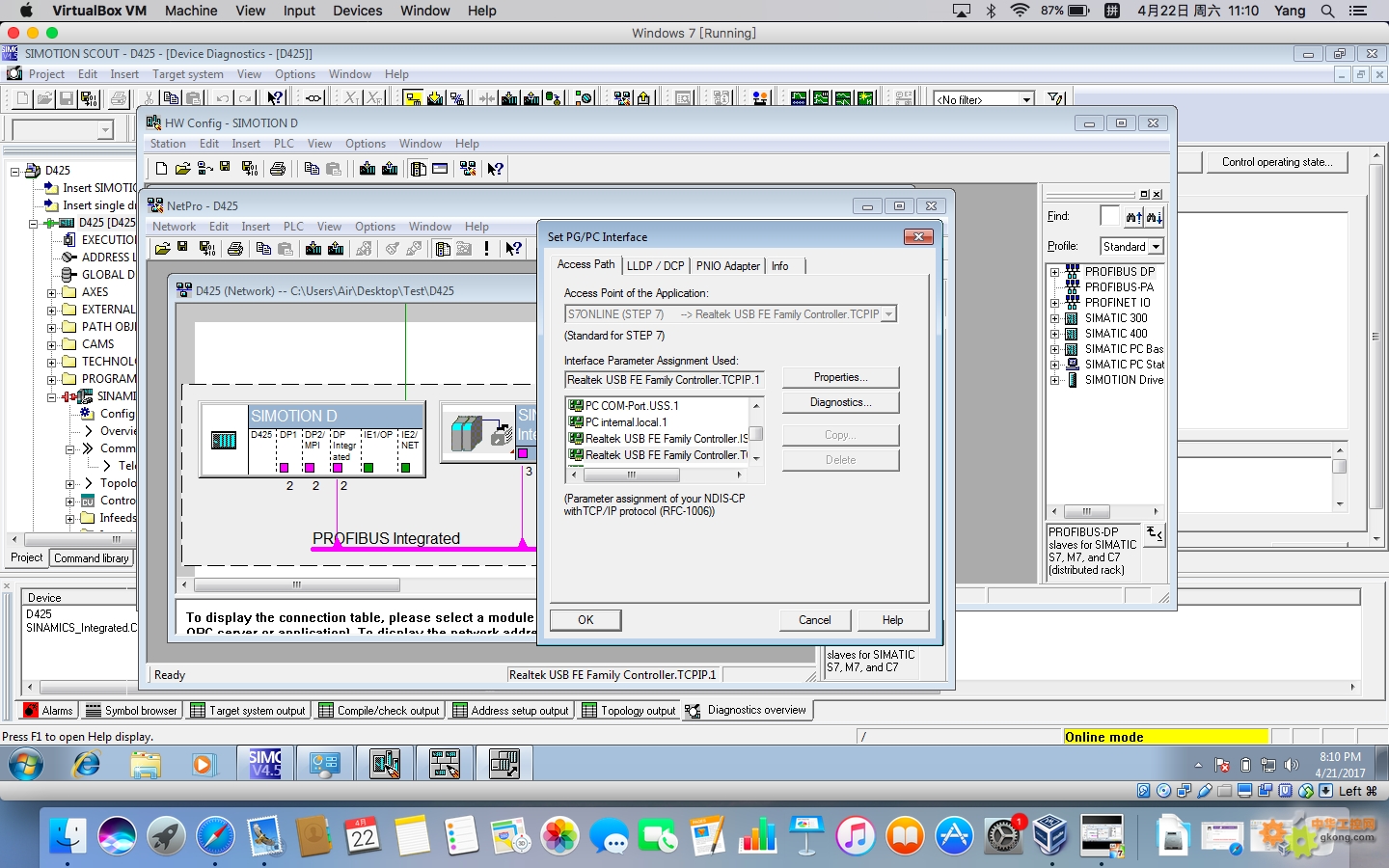Click Open folder icon in HW Config toolbar

pyautogui.click(x=182, y=169)
